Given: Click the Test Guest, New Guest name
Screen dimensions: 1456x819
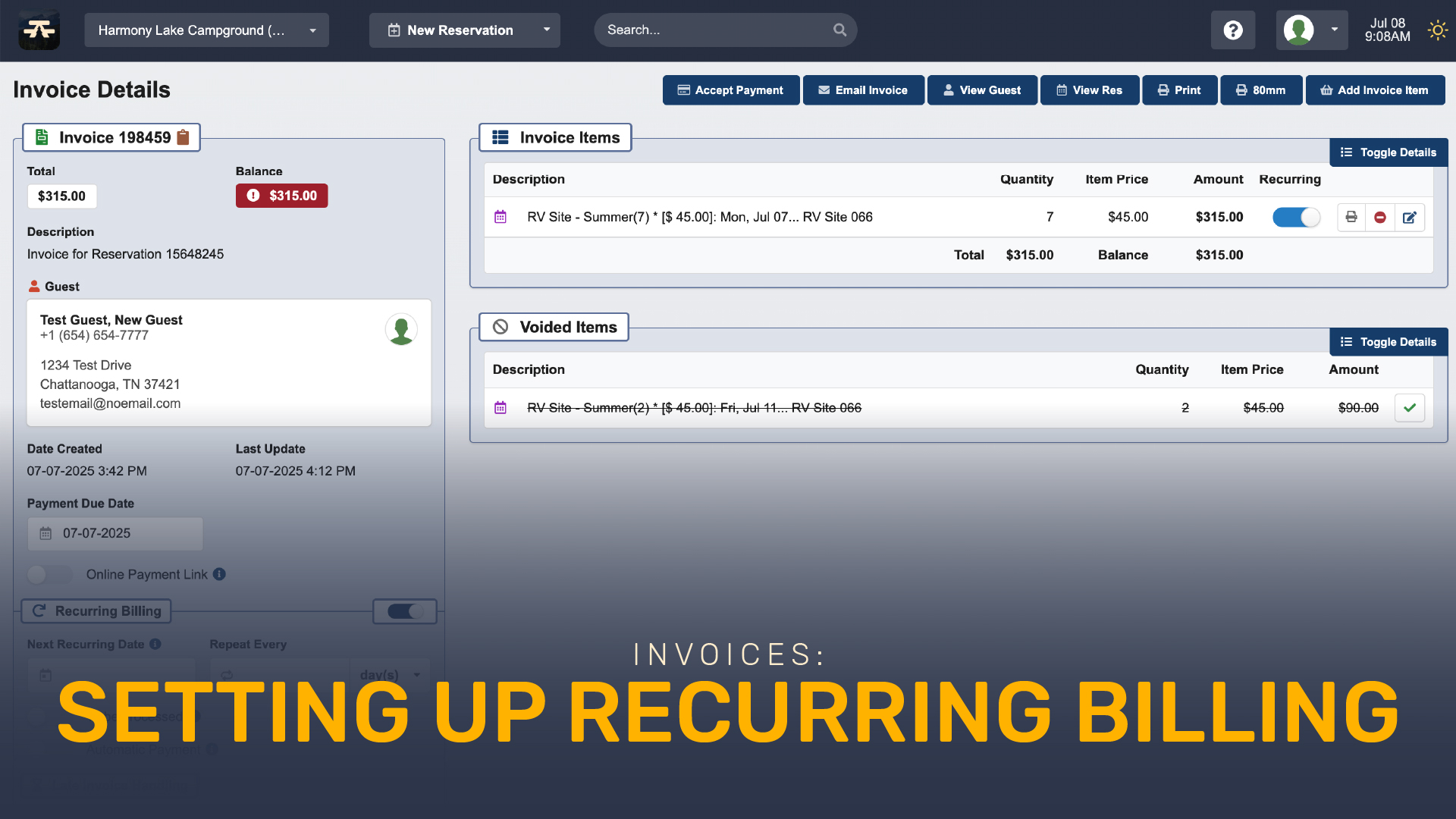Looking at the screenshot, I should pyautogui.click(x=111, y=320).
